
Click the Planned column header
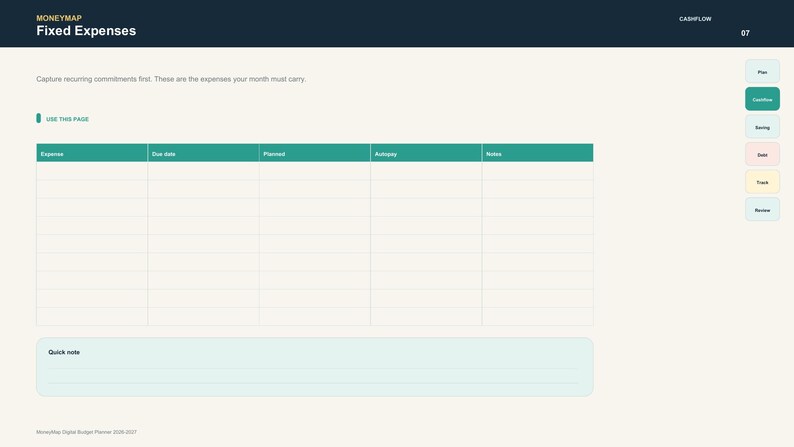point(315,153)
